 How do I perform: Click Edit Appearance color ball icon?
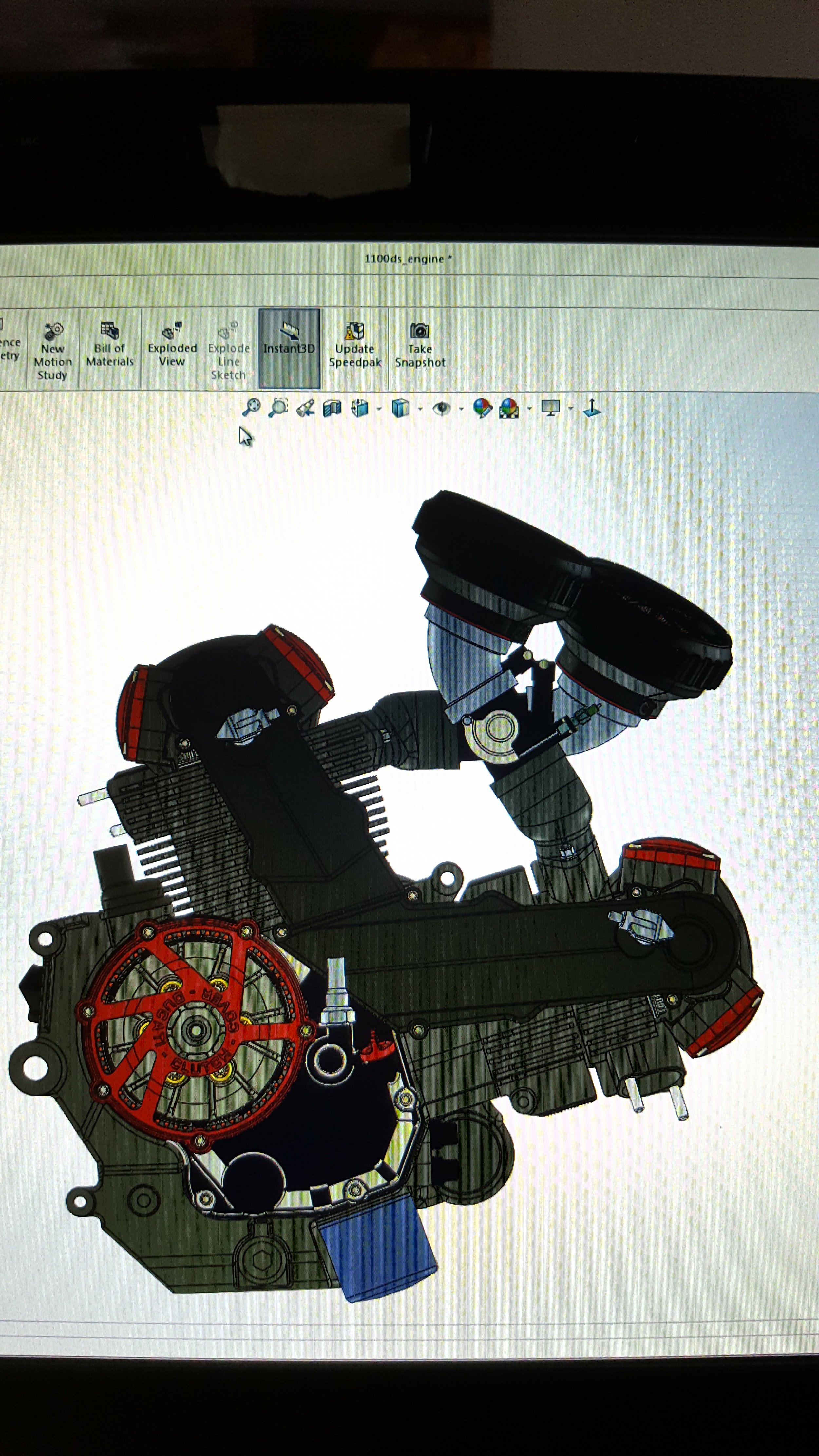click(x=482, y=408)
